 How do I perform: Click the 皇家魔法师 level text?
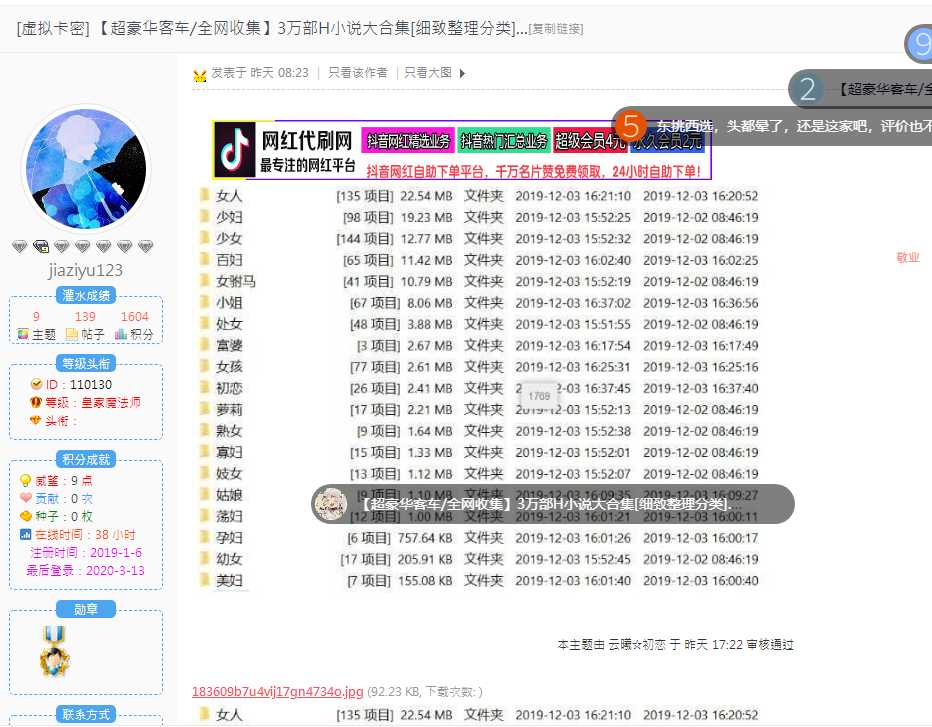pos(111,402)
